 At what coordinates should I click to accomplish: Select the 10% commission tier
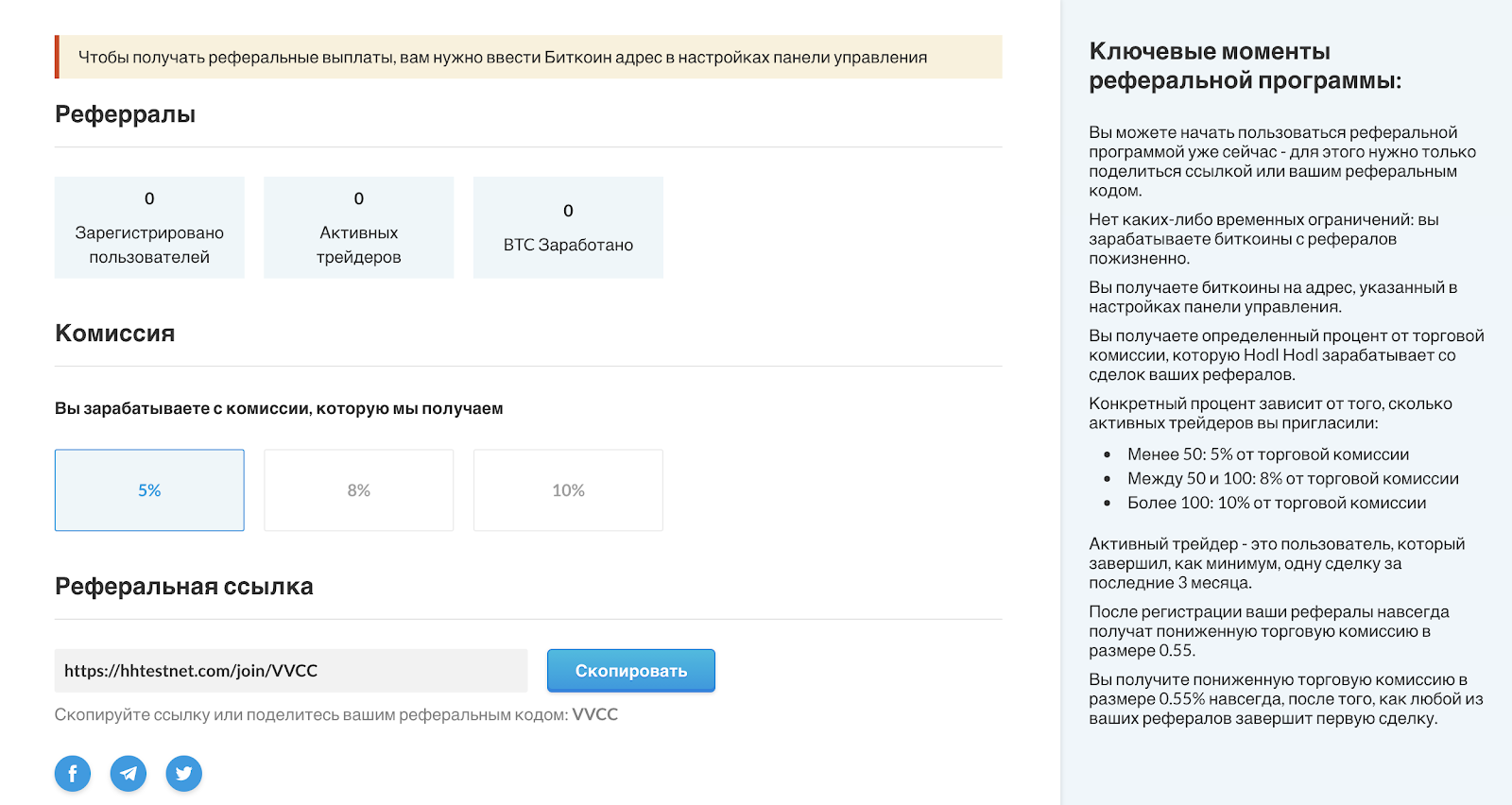[568, 490]
